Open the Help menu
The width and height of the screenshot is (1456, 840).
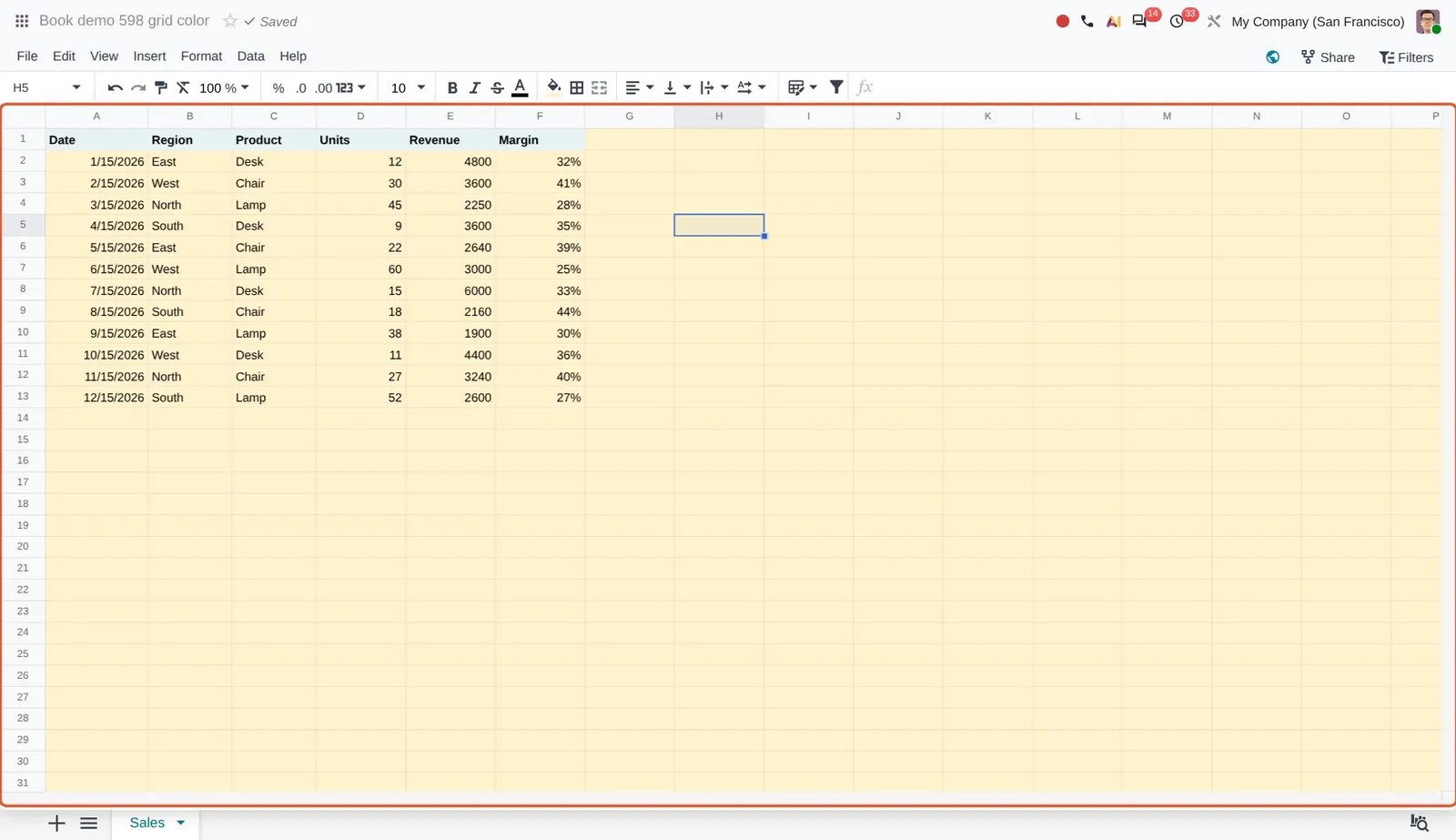(x=293, y=56)
